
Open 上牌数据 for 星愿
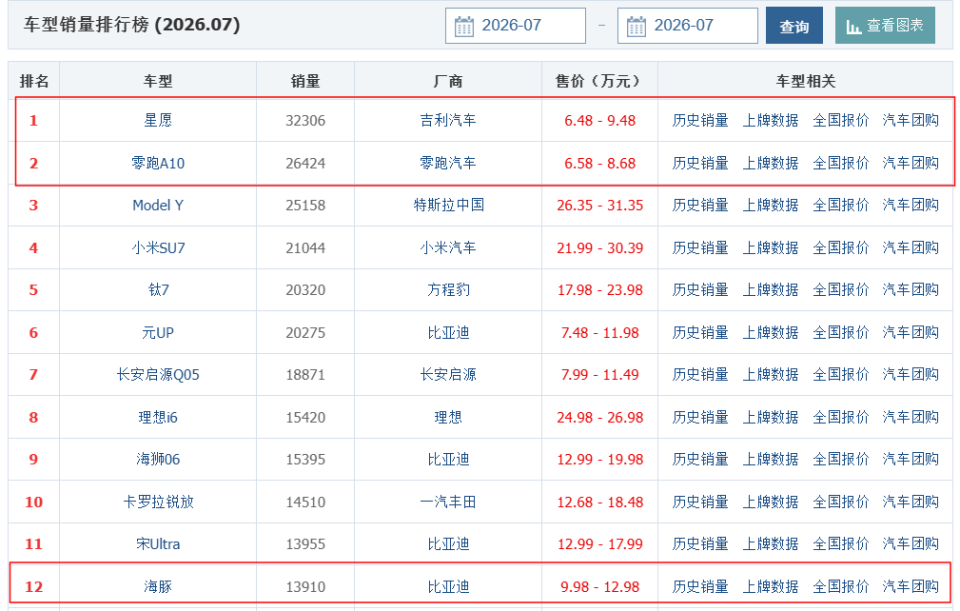[x=770, y=120]
